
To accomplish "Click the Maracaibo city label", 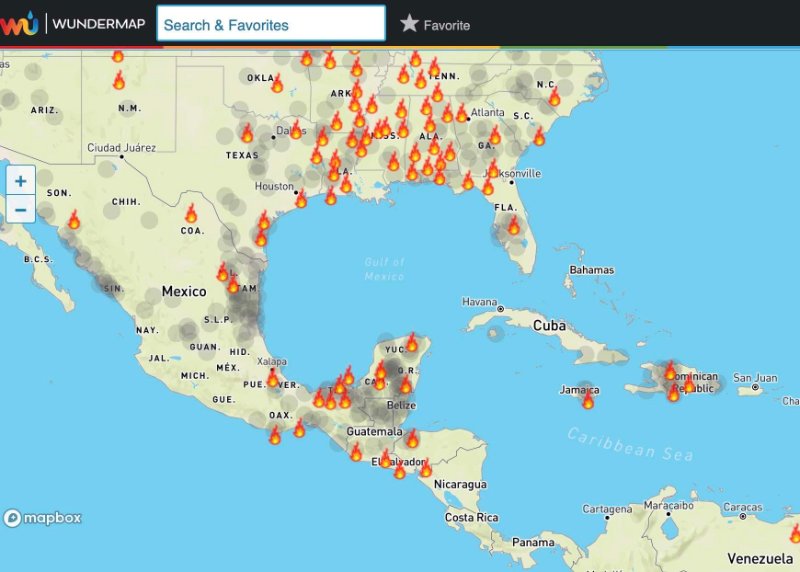I will tap(668, 506).
